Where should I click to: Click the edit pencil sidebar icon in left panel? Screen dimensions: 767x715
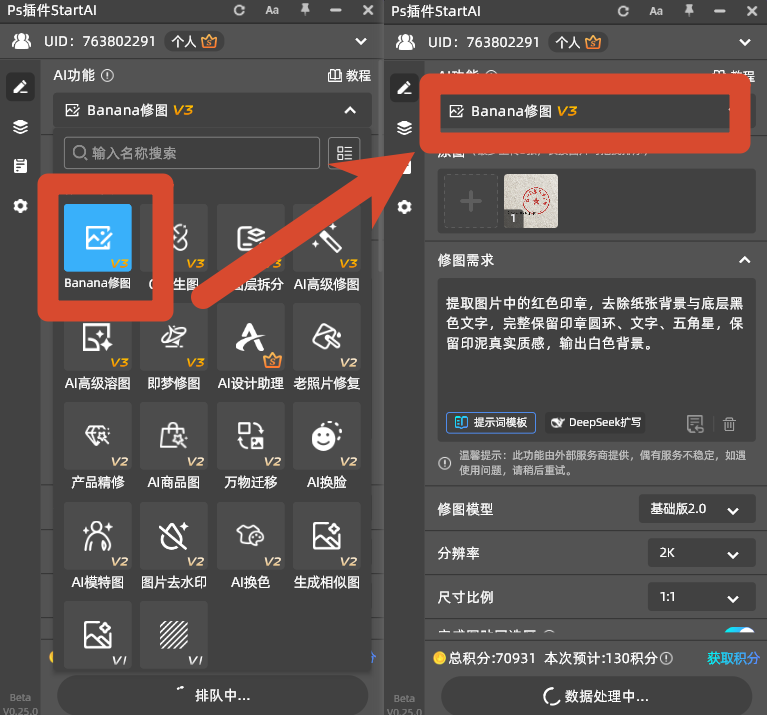pos(20,87)
